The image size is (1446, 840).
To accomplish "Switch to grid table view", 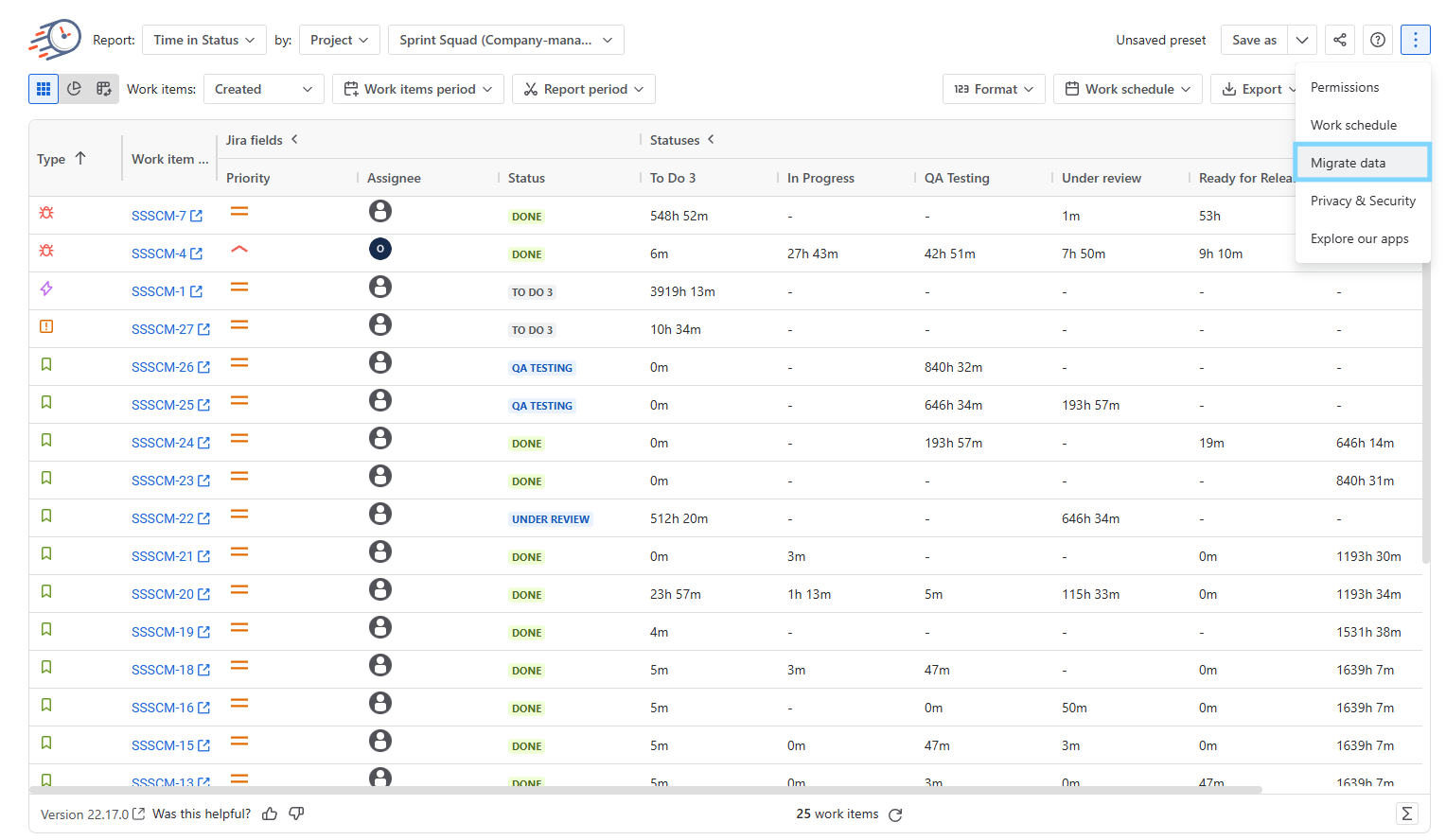I will click(x=44, y=89).
